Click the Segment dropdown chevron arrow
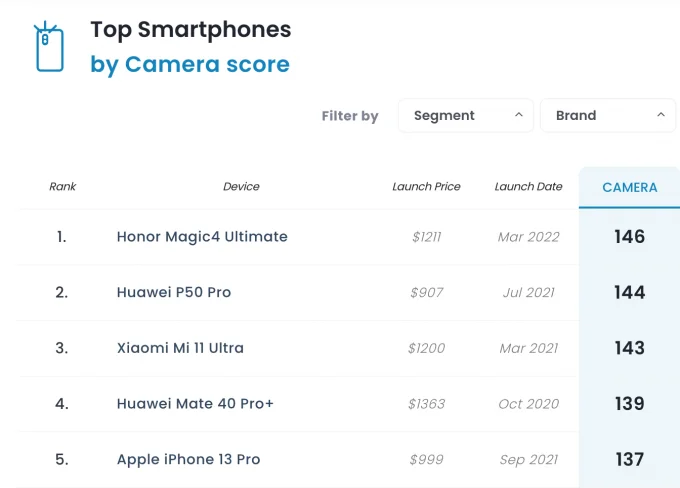The image size is (680, 488). 519,115
